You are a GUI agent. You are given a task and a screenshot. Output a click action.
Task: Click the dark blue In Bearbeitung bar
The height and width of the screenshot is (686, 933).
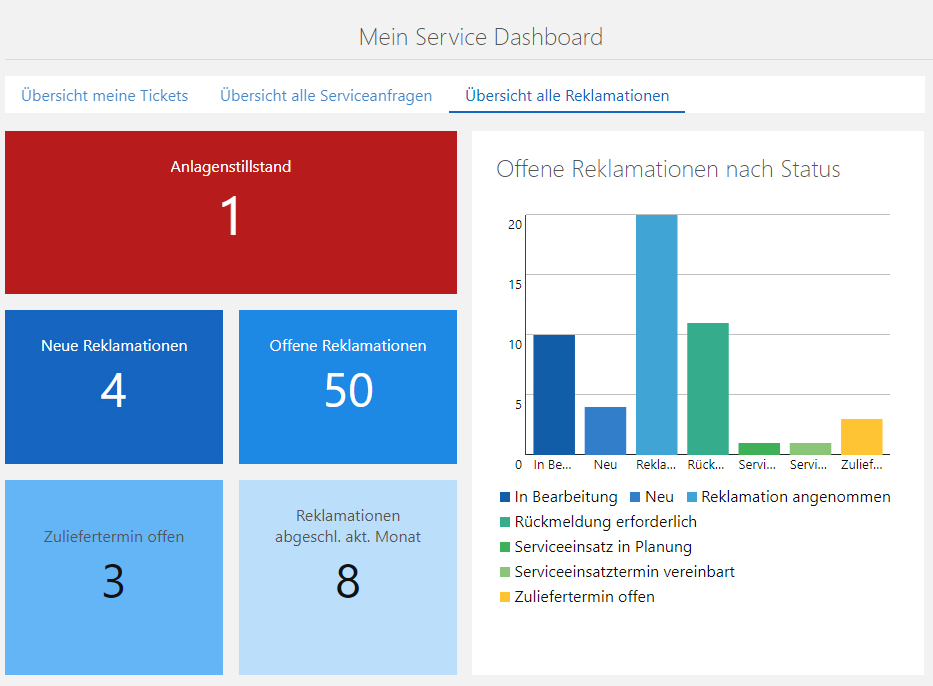click(x=554, y=394)
